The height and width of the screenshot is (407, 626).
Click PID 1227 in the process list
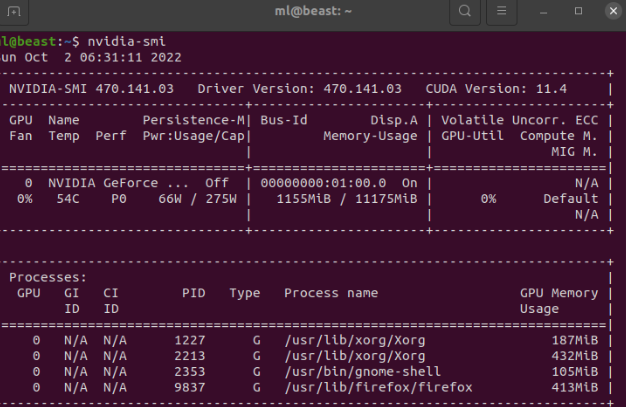[192, 341]
